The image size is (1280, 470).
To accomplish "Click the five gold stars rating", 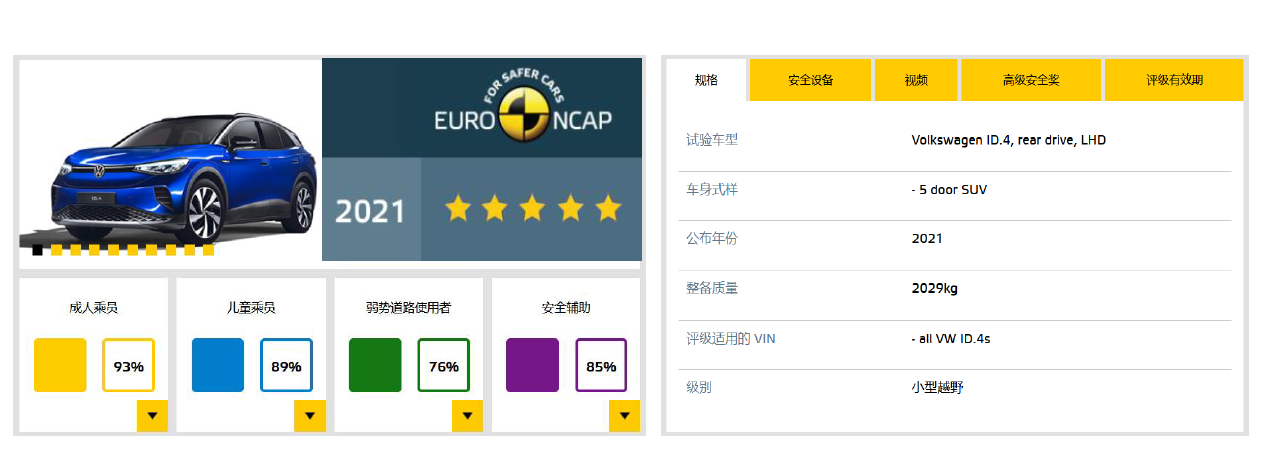I will [x=532, y=209].
